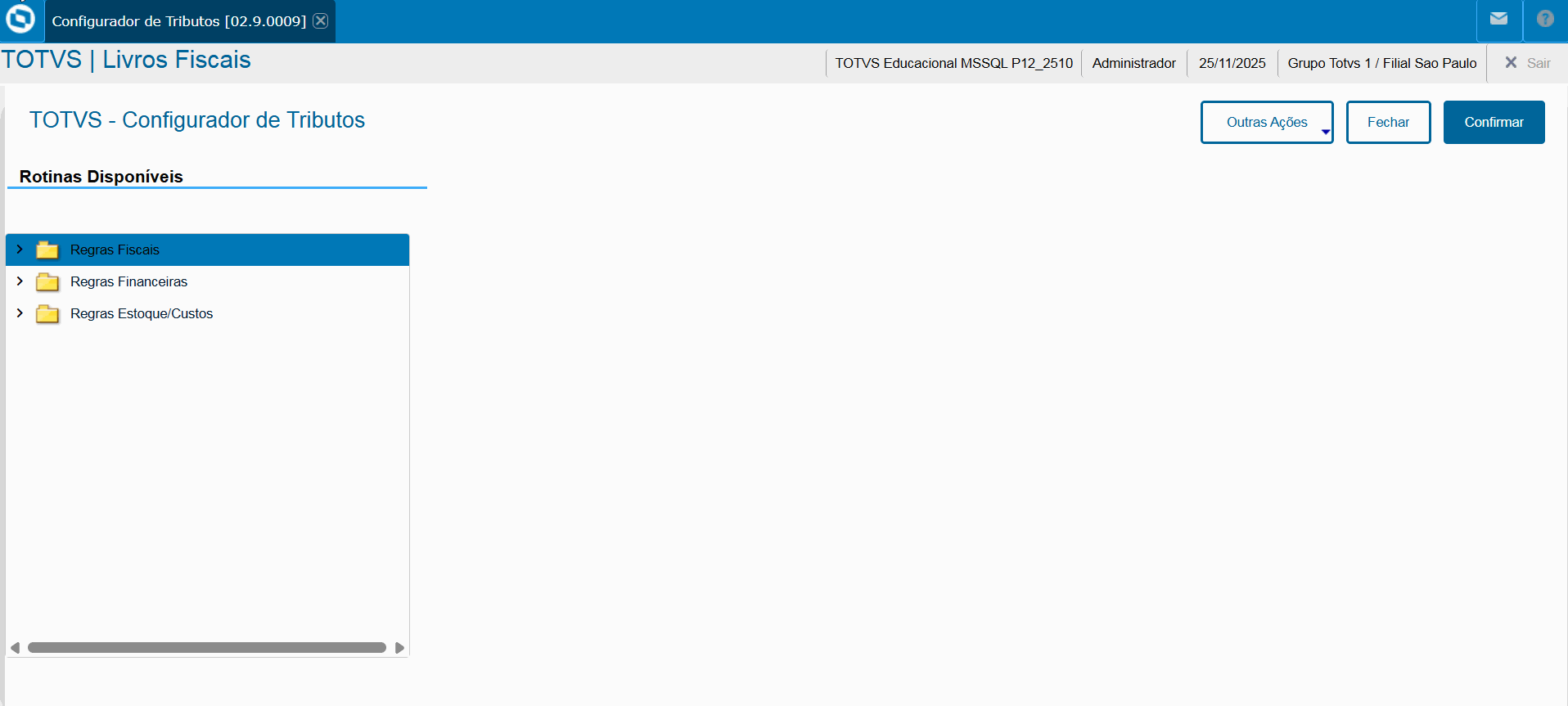
Task: Expand the Regras Financeiras tree node
Action: pyautogui.click(x=20, y=281)
